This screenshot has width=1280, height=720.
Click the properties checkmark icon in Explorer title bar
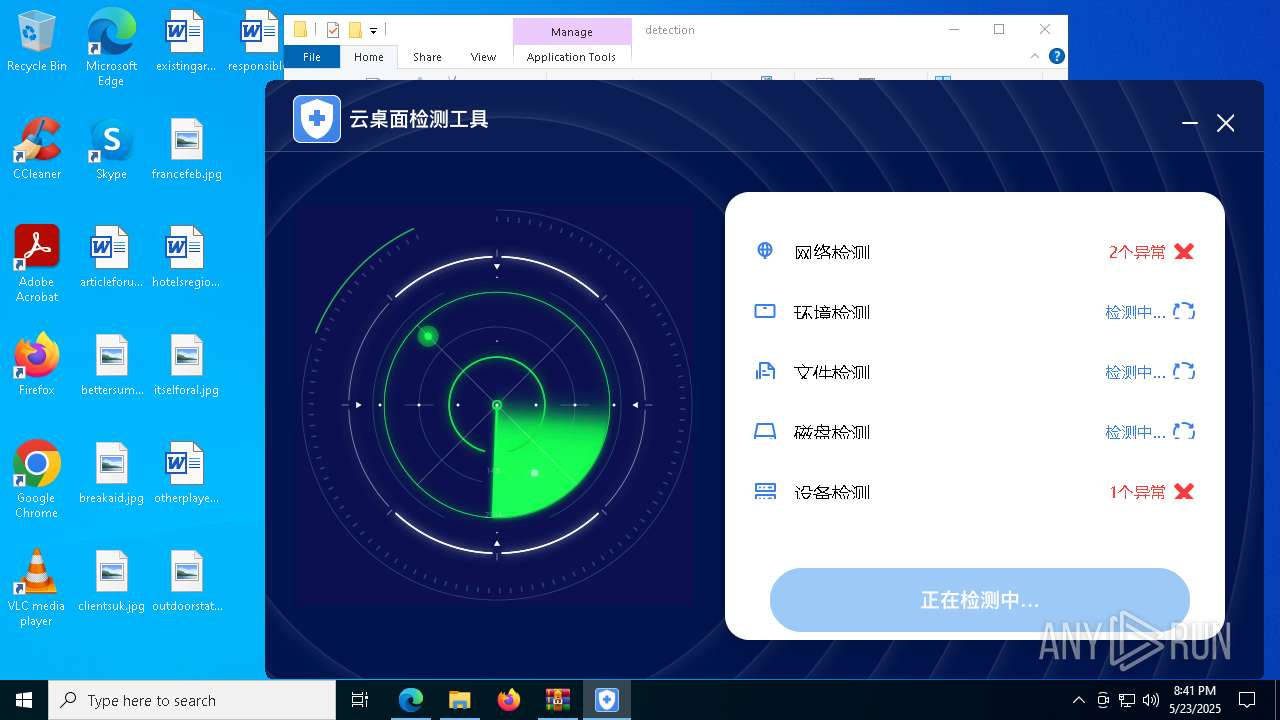click(333, 30)
